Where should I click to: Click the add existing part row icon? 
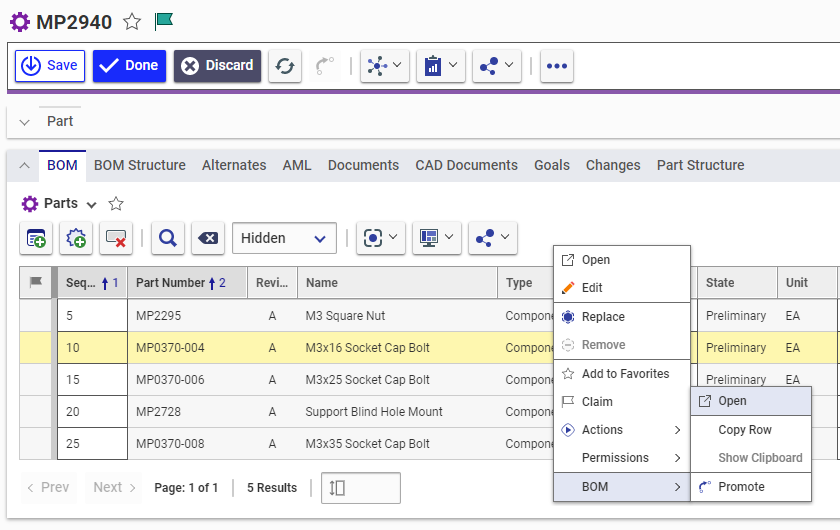point(36,238)
